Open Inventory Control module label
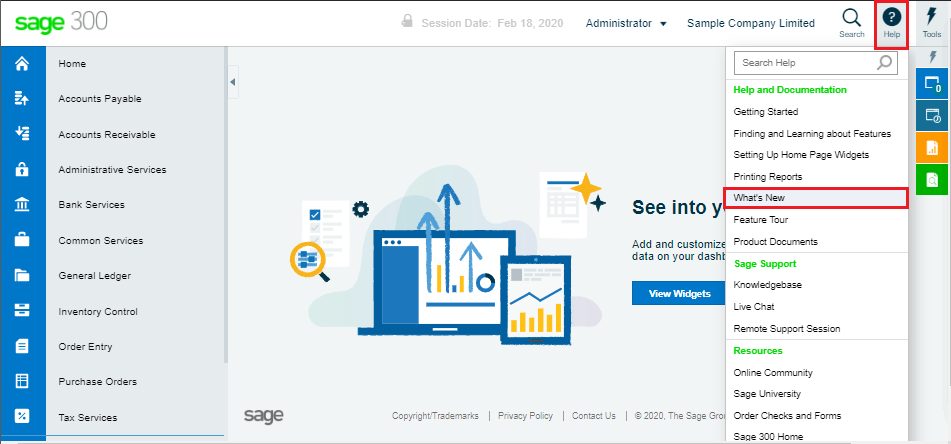This screenshot has width=951, height=444. click(98, 311)
